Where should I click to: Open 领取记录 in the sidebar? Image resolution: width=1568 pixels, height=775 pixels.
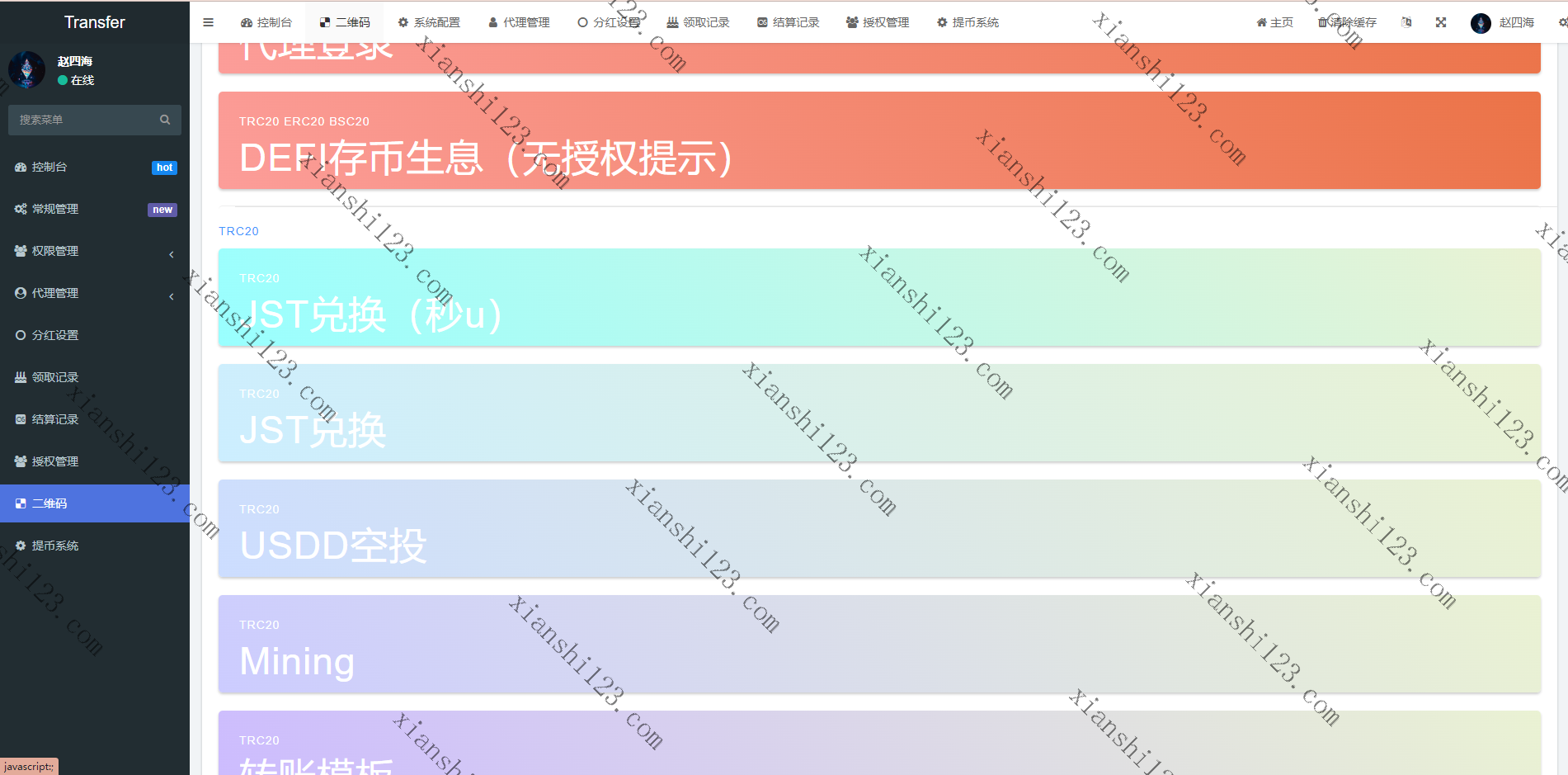95,377
